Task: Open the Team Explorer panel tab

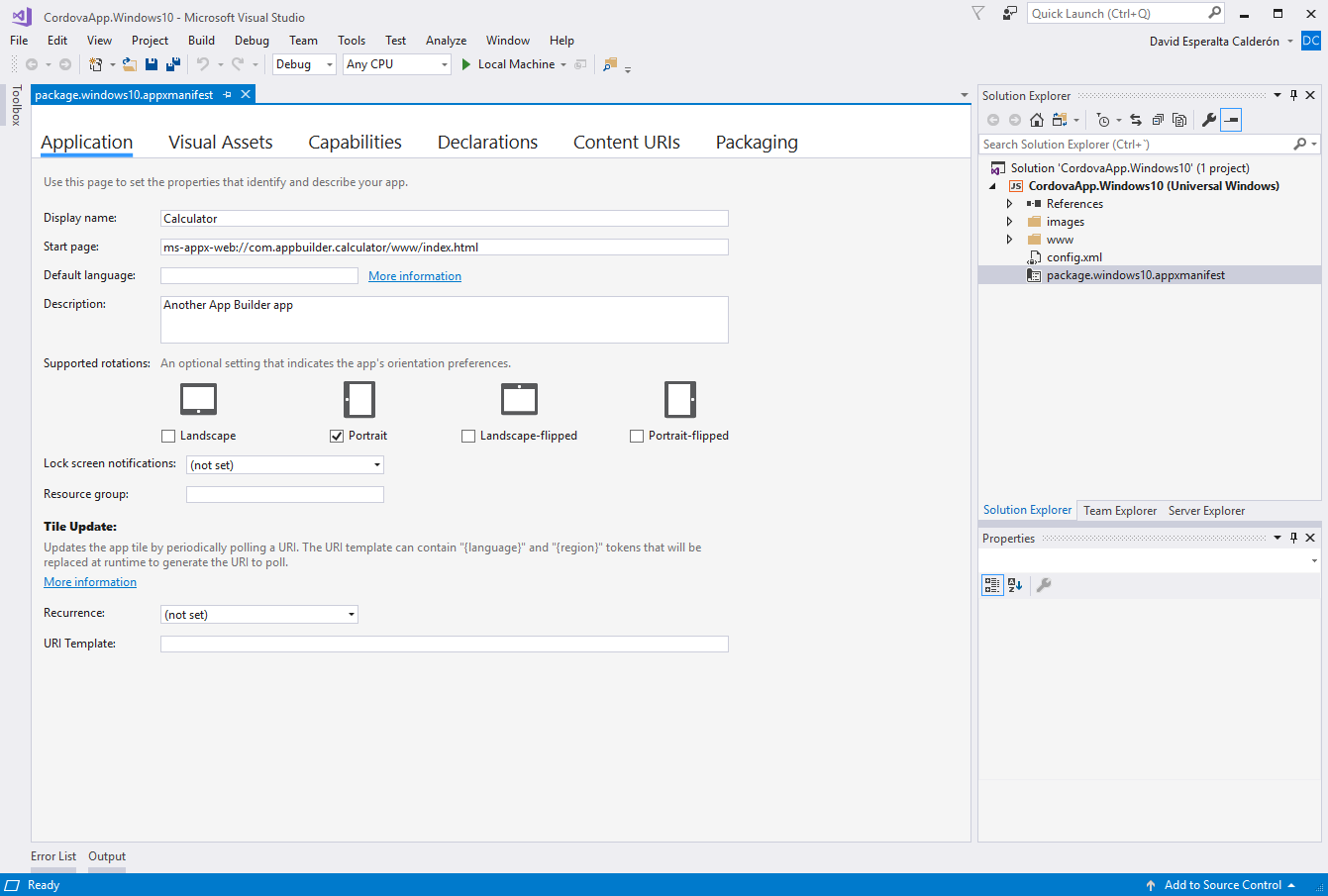Action: point(1120,511)
